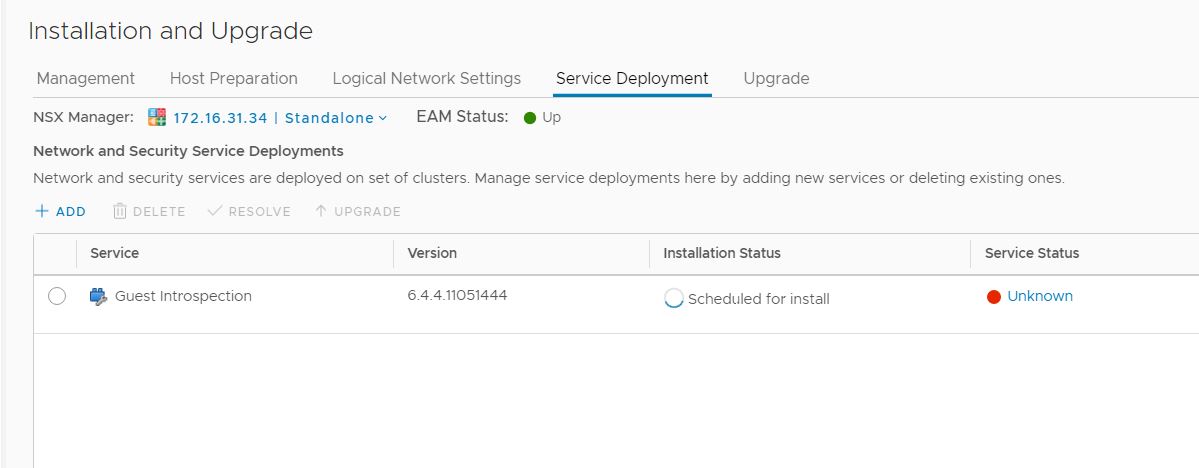Sort by the Service column header

tap(114, 253)
